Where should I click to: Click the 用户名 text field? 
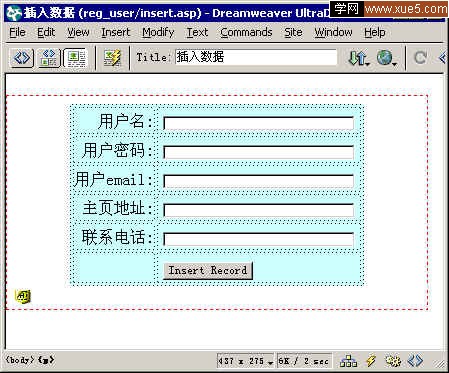pos(259,123)
